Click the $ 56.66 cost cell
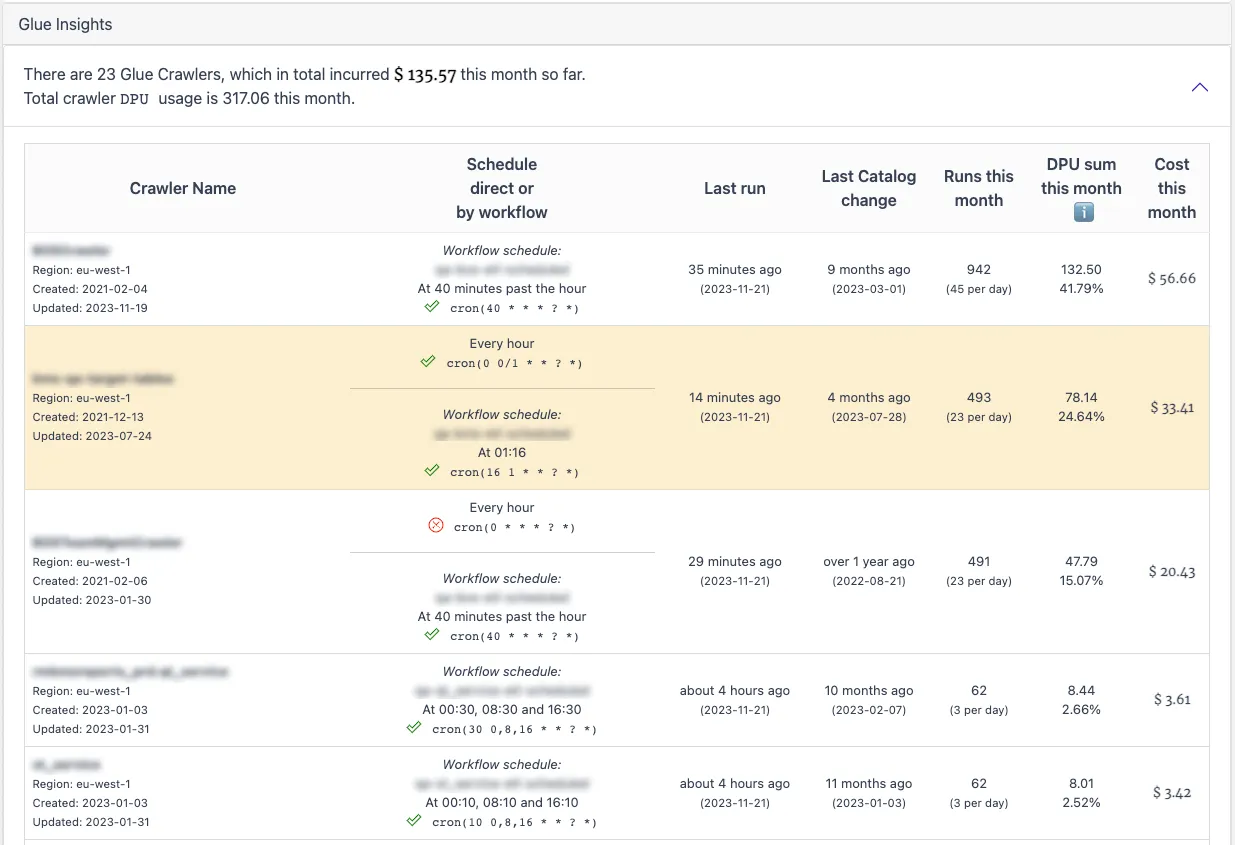This screenshot has width=1235, height=845. click(1172, 278)
